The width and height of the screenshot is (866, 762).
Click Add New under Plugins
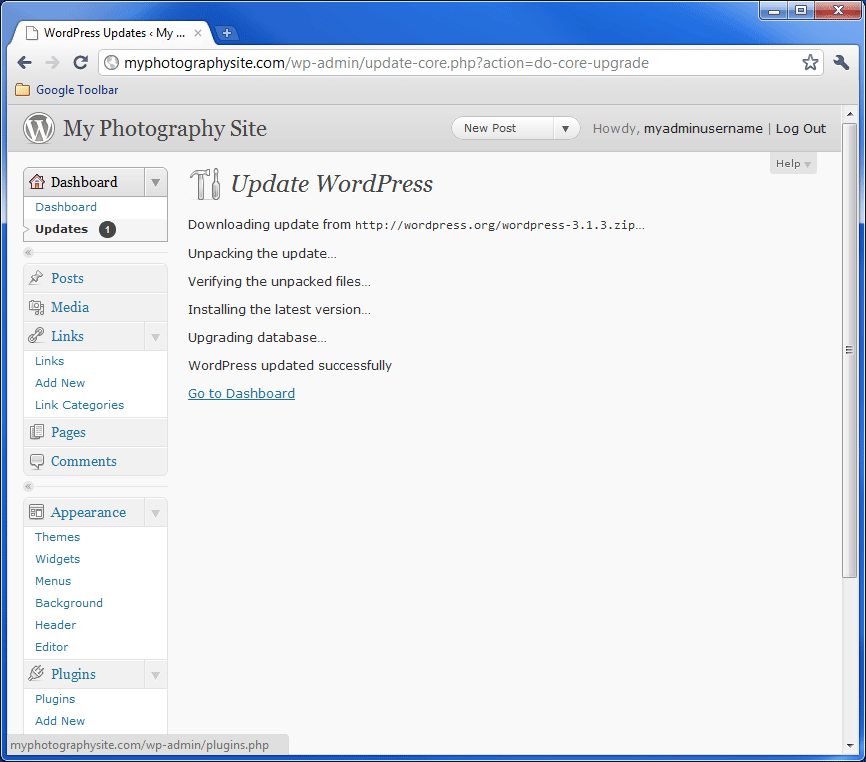pos(60,721)
